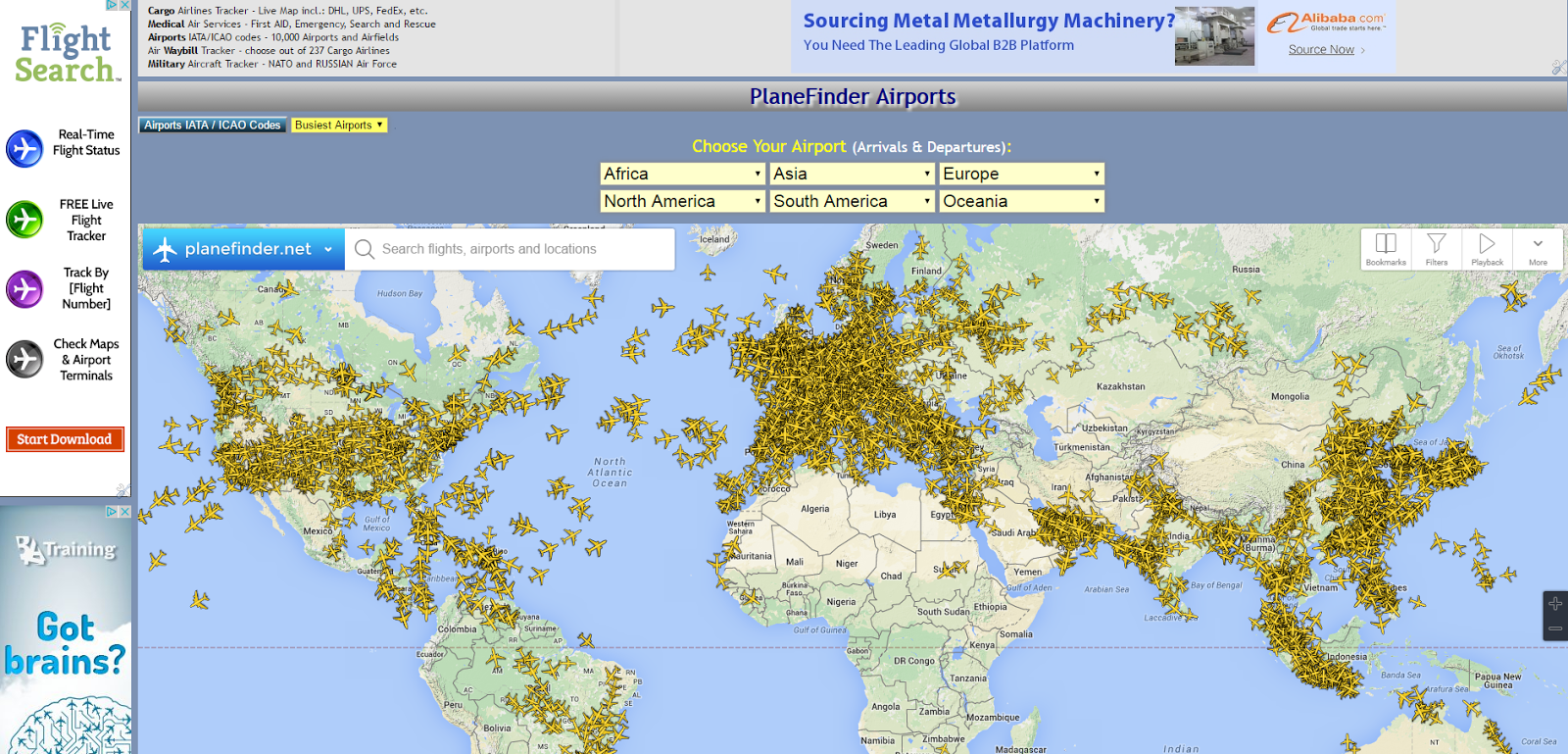Click the machinery photo in Alibaba ad
This screenshot has width=1568, height=754.
pyautogui.click(x=1214, y=36)
